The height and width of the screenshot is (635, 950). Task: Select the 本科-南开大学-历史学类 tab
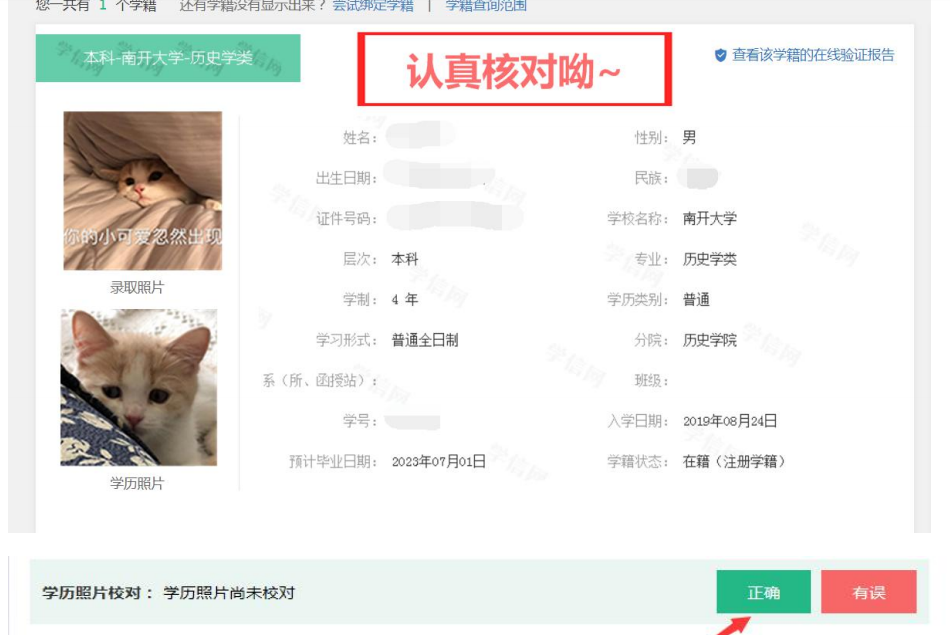pyautogui.click(x=168, y=58)
